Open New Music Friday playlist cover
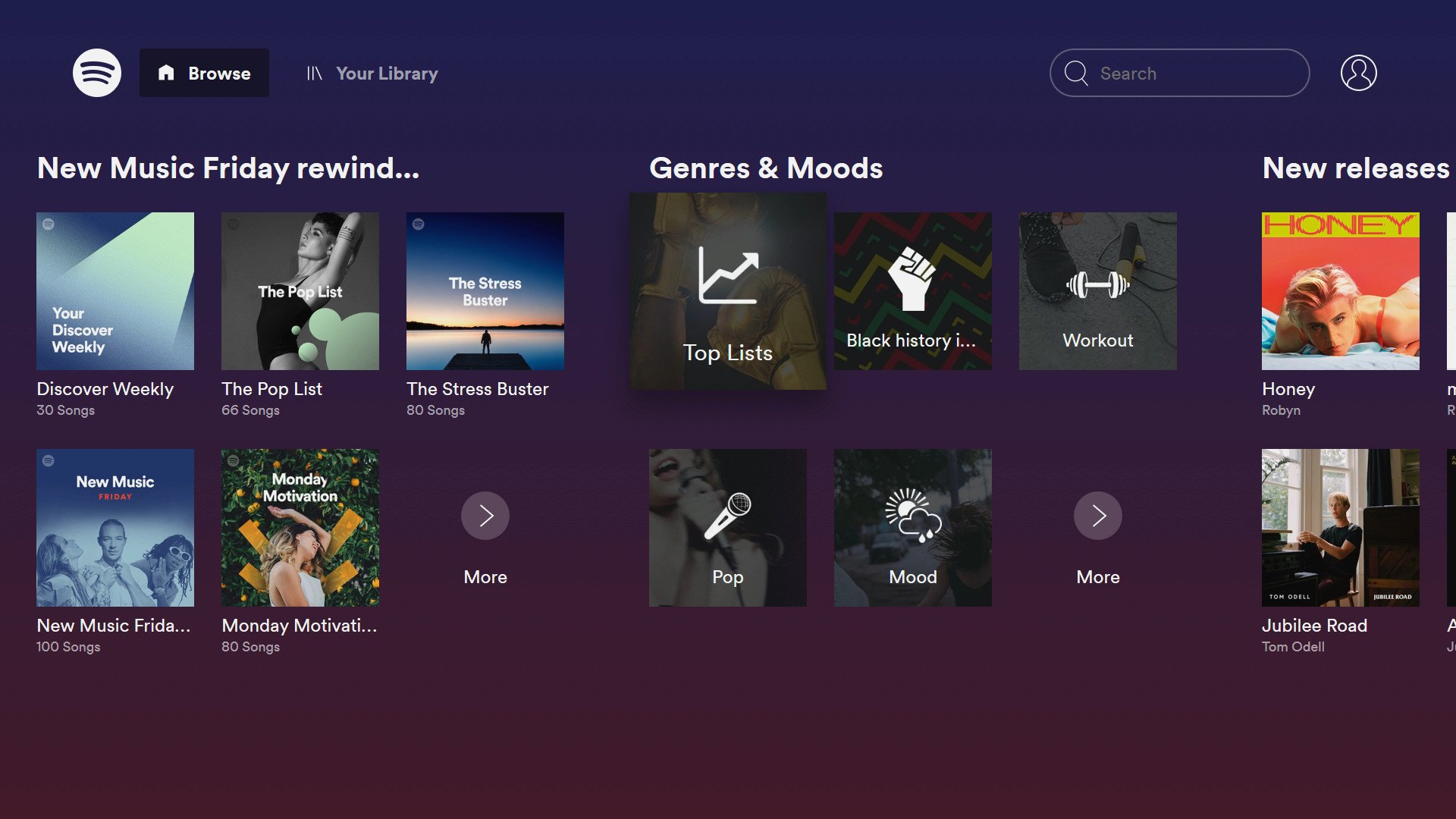 (x=115, y=528)
